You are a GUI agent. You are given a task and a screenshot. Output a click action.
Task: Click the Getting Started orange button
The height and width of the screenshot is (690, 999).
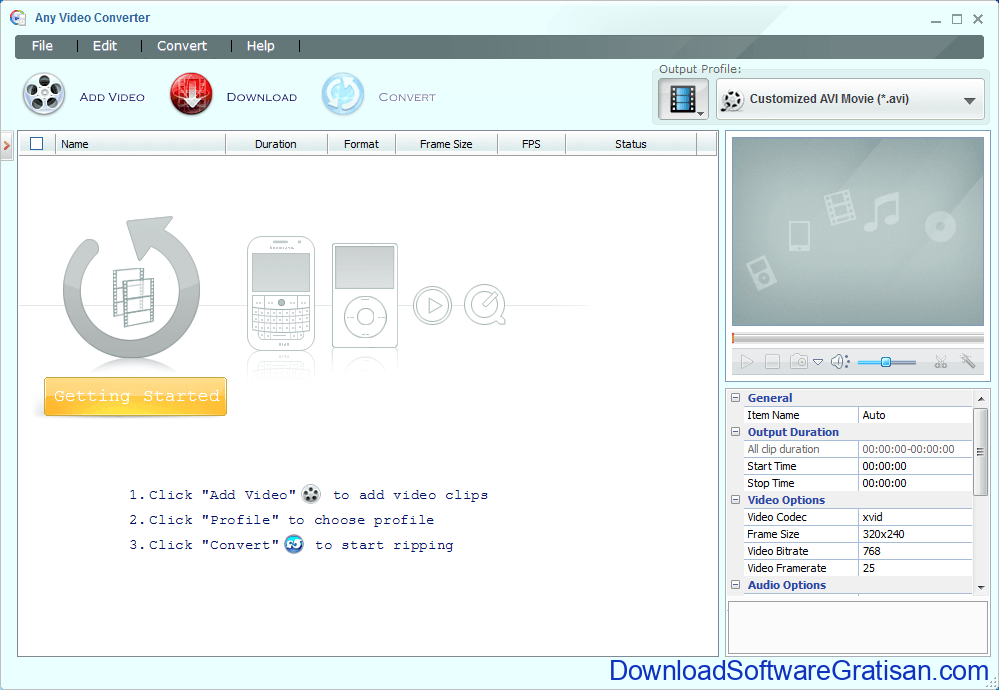pos(136,396)
